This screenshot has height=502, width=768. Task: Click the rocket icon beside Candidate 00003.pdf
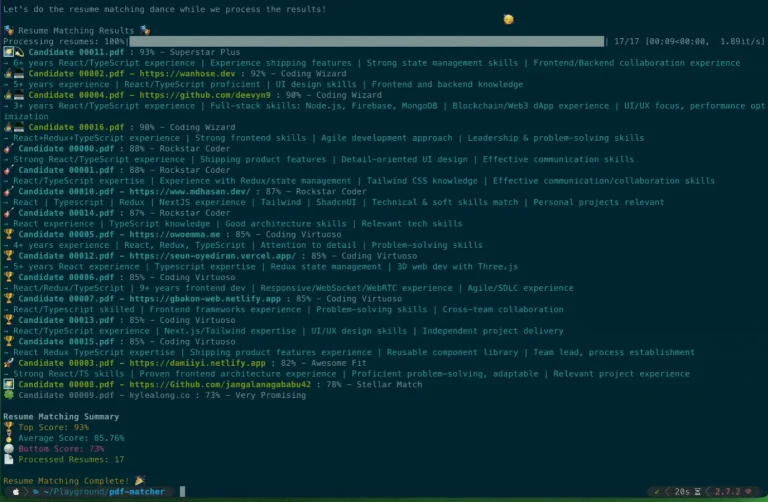[8, 363]
